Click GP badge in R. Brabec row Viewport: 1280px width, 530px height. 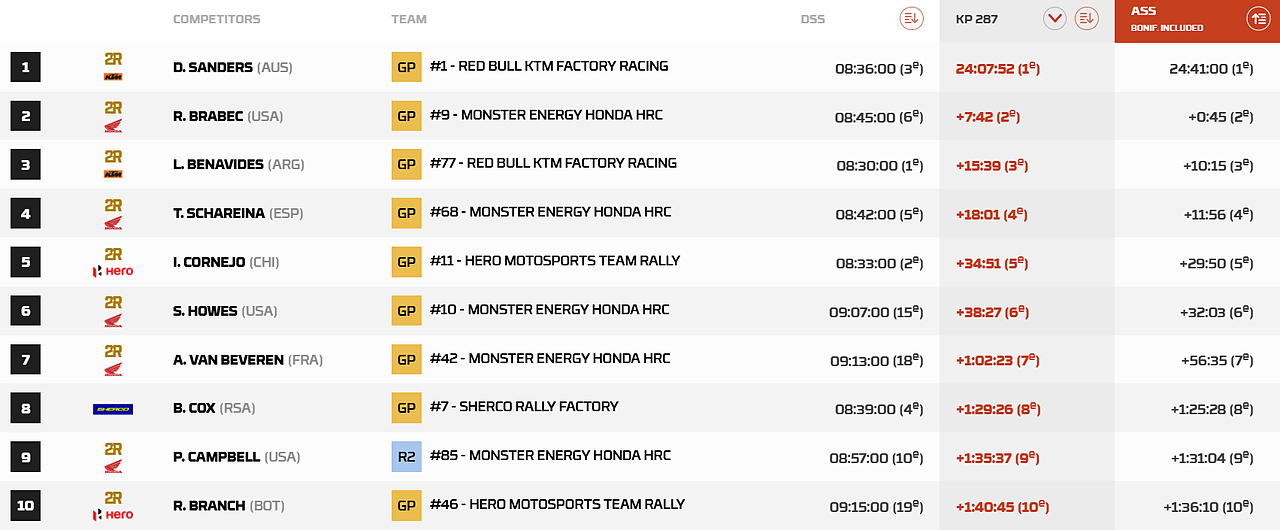pyautogui.click(x=406, y=116)
